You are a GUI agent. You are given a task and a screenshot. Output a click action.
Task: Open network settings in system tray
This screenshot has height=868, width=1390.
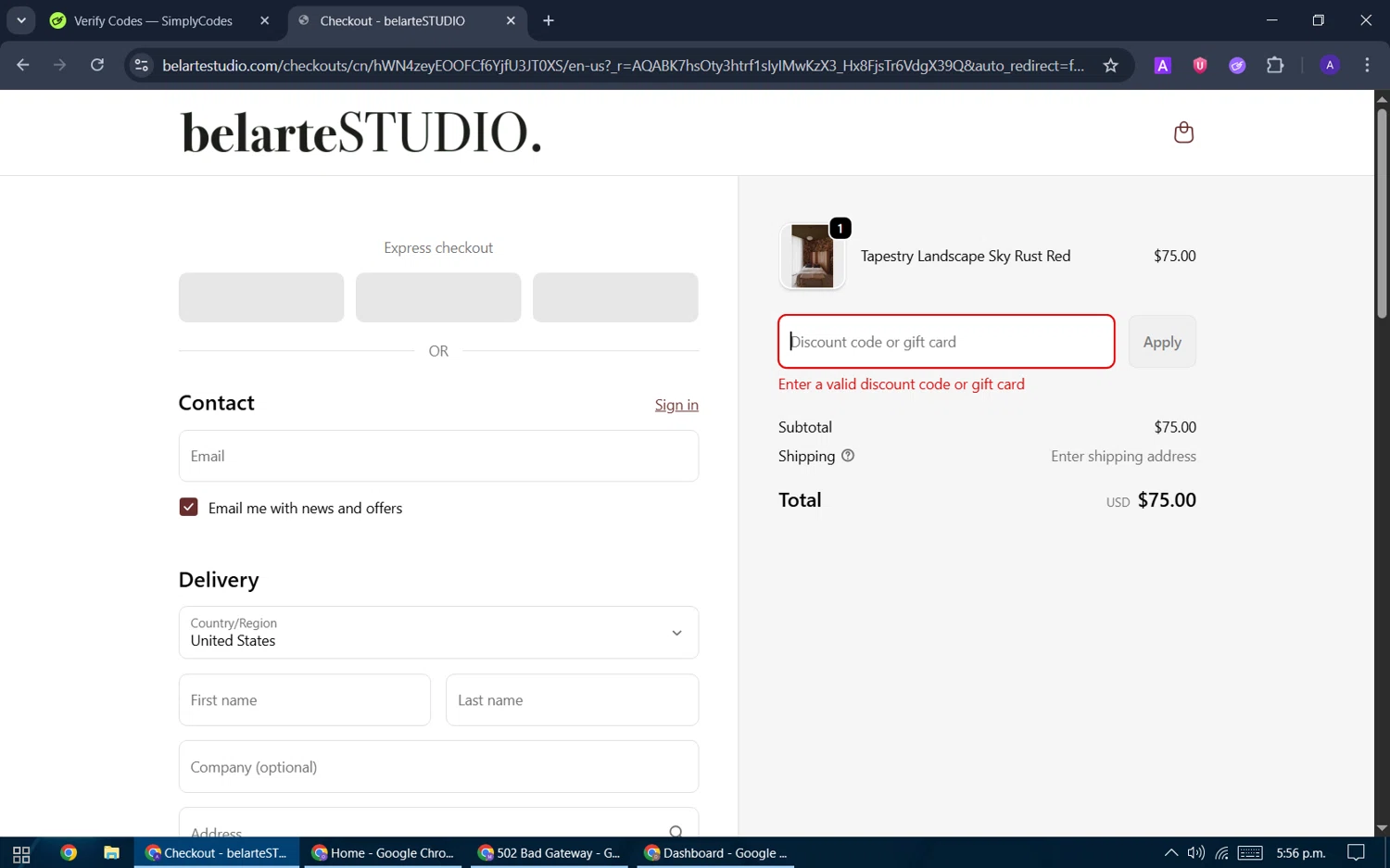point(1222,853)
